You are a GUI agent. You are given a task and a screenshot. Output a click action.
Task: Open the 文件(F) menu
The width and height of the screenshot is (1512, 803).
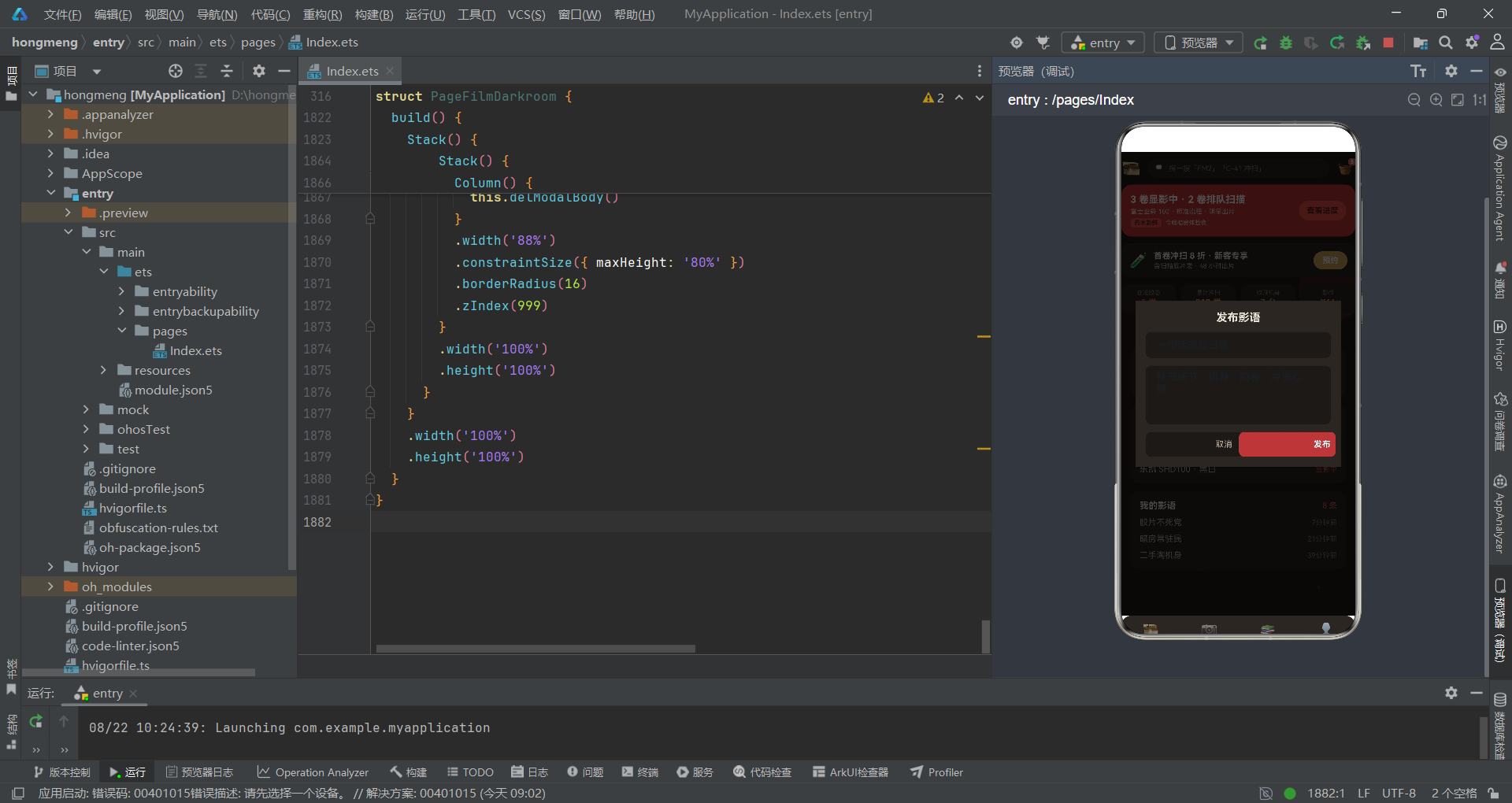point(62,14)
